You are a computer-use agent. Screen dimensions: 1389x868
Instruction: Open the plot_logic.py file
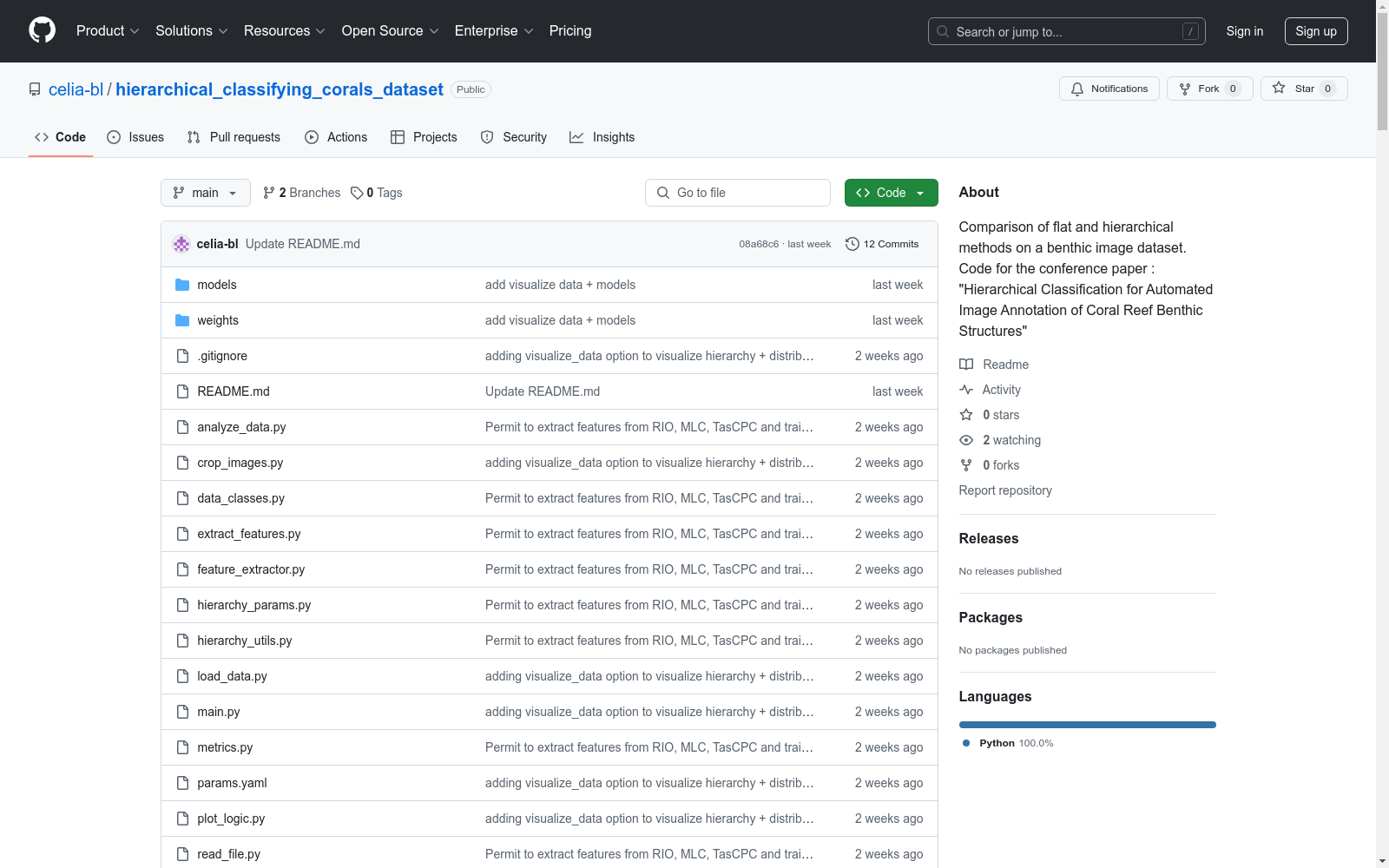pos(231,819)
